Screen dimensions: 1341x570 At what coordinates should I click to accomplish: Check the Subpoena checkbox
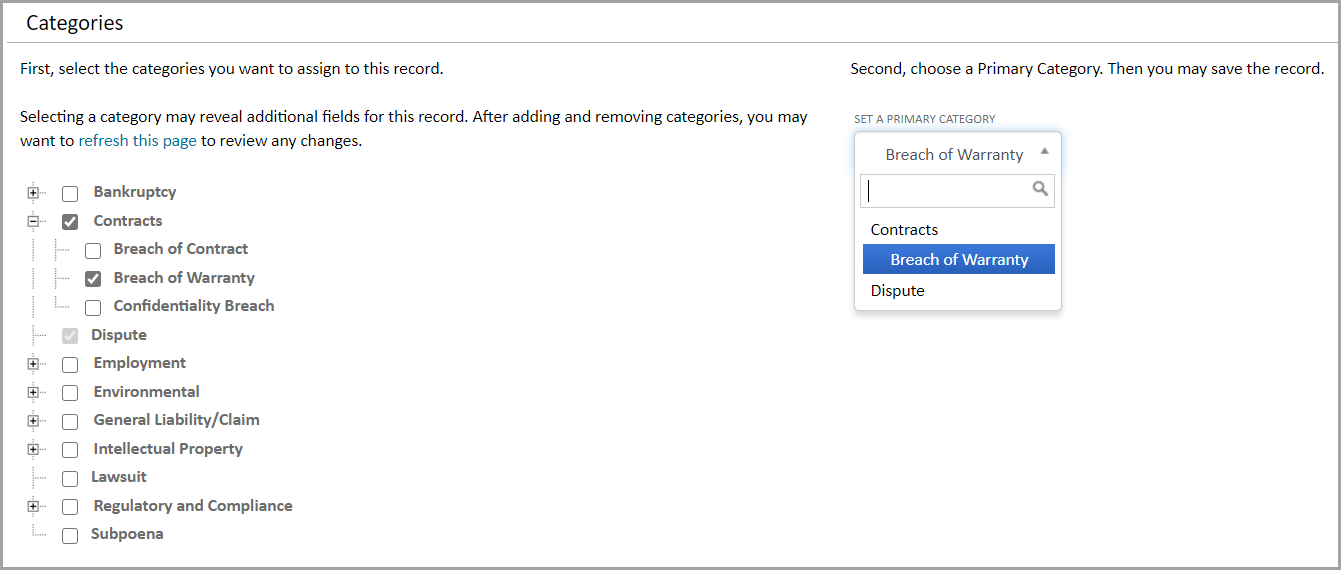point(70,536)
